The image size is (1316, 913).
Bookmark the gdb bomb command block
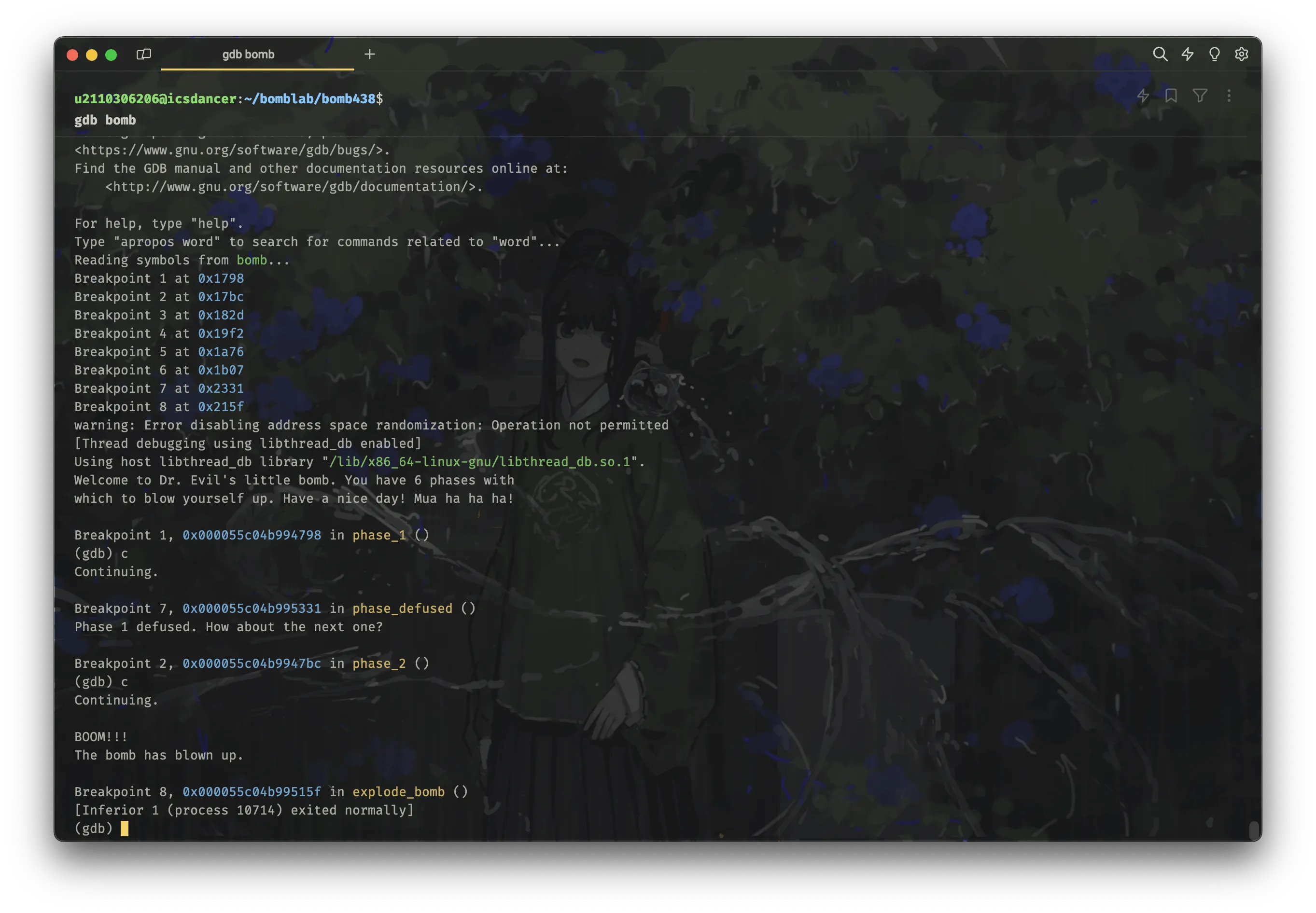click(x=1171, y=96)
